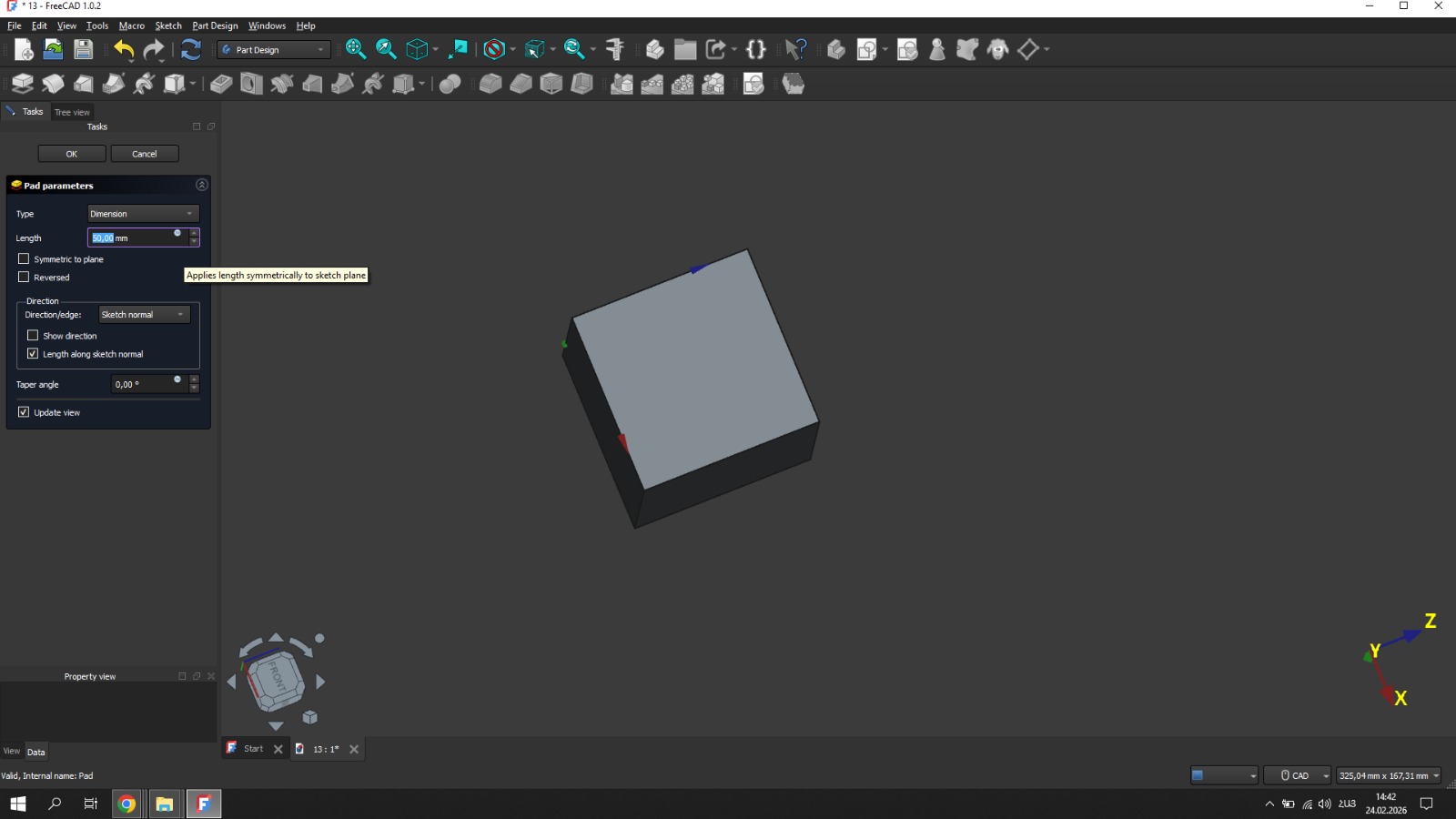
Task: Fit all content in the view
Action: coord(356,49)
